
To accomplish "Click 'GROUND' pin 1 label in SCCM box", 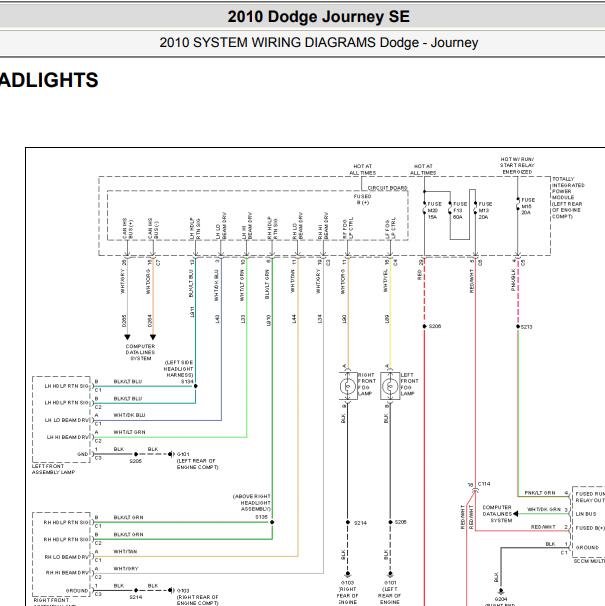I will (587, 548).
